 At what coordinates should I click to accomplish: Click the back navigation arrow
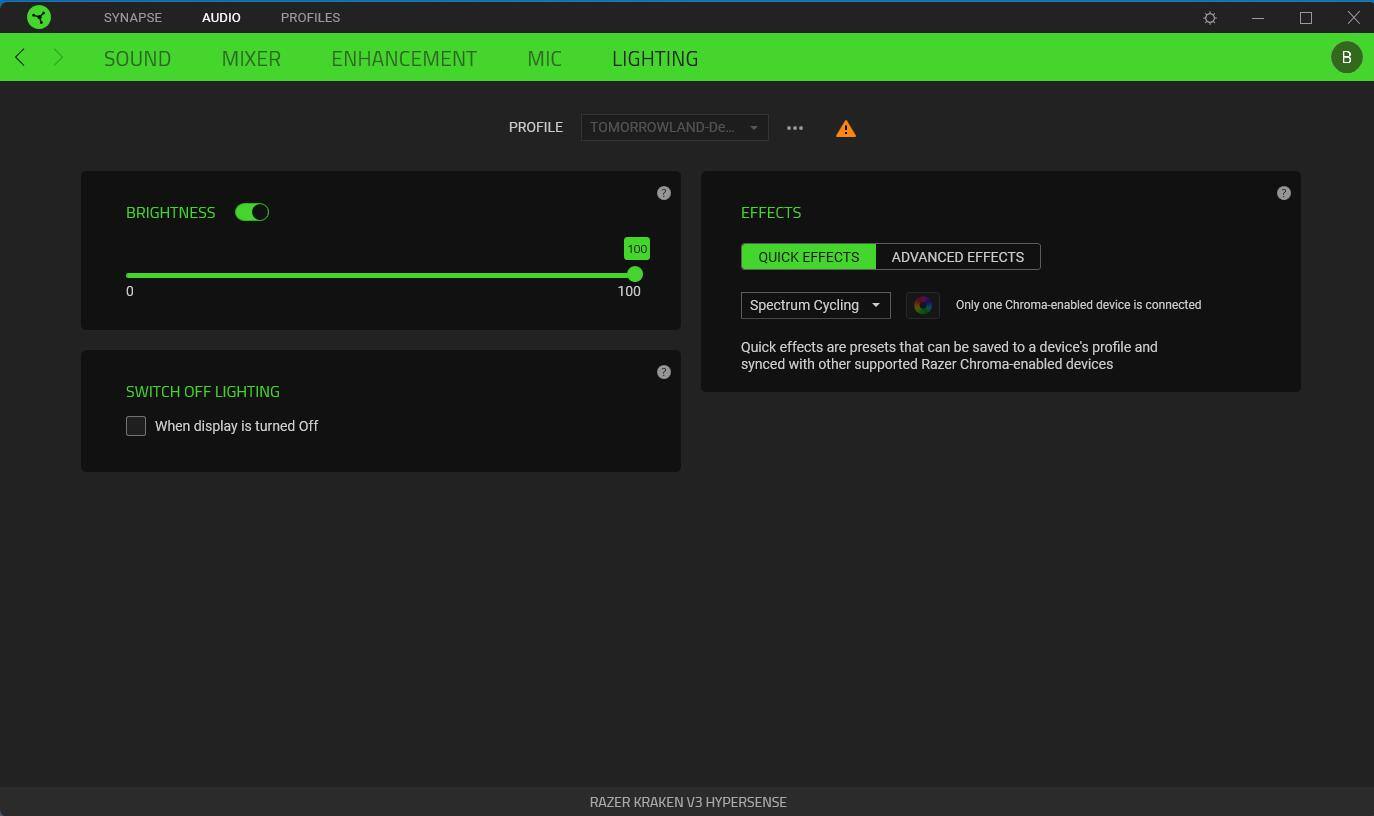pos(20,58)
